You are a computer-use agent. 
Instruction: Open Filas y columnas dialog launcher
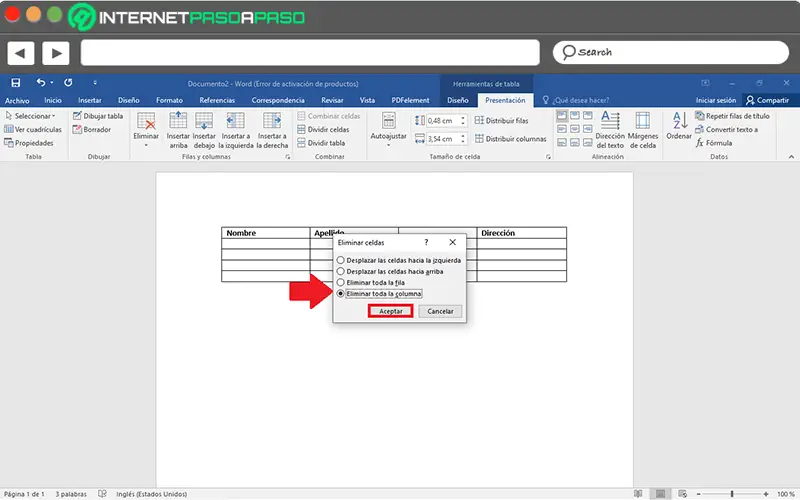tap(288, 157)
